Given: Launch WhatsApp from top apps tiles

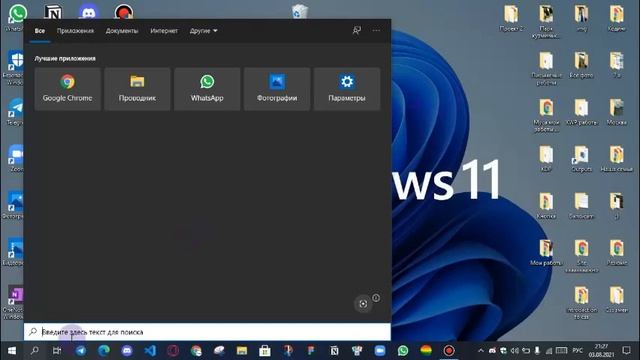Looking at the screenshot, I should click(207, 89).
